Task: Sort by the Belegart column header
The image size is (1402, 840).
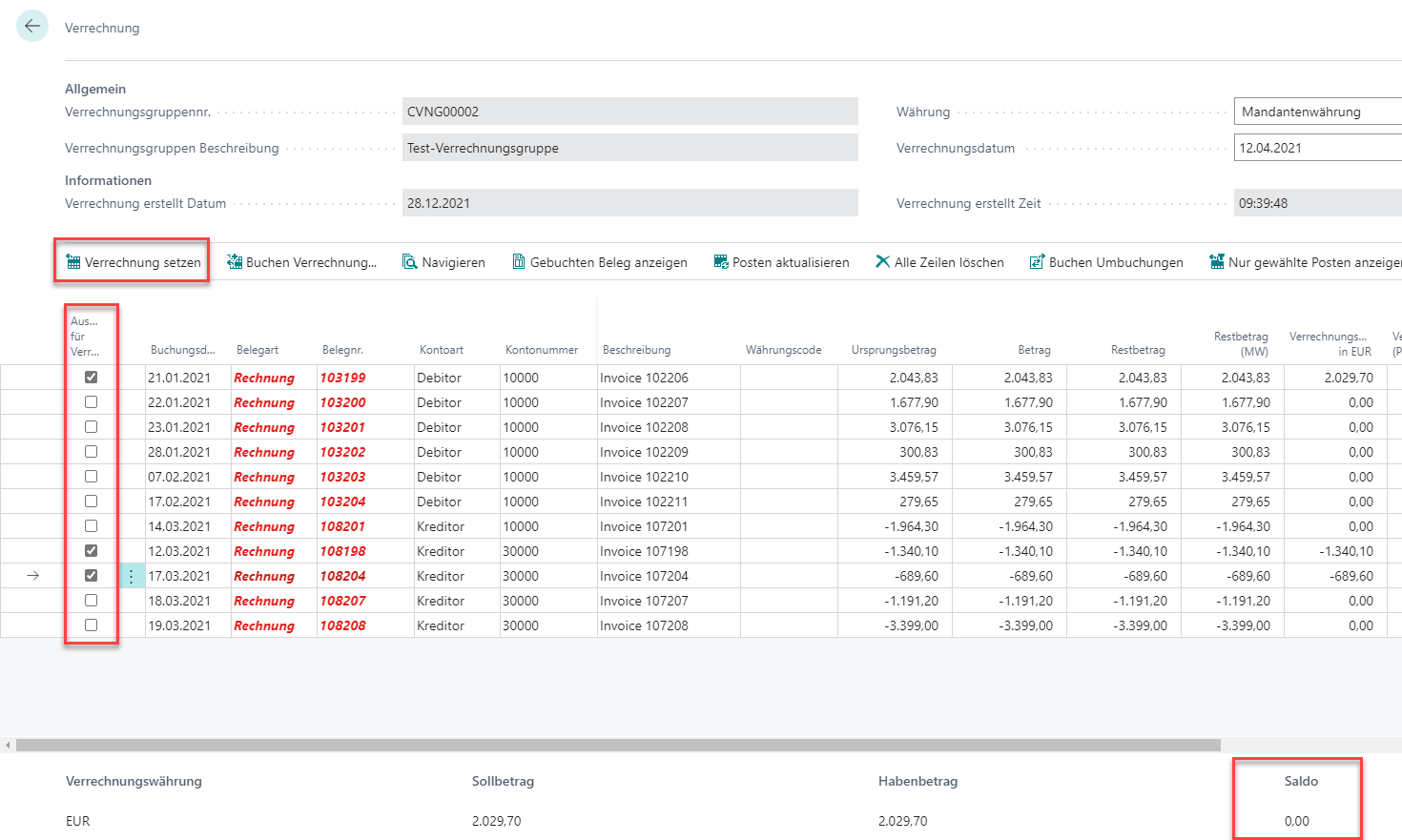Action: coord(258,350)
